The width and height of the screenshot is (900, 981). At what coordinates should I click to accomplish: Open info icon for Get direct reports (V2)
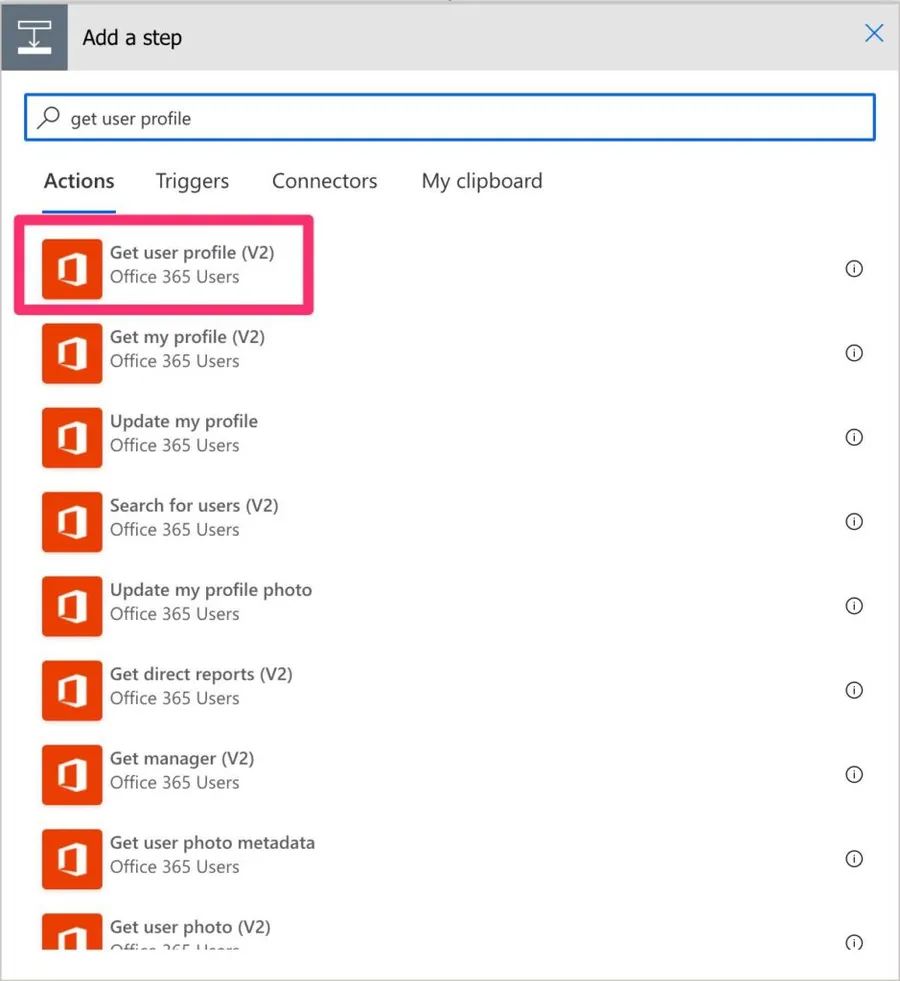click(854, 690)
